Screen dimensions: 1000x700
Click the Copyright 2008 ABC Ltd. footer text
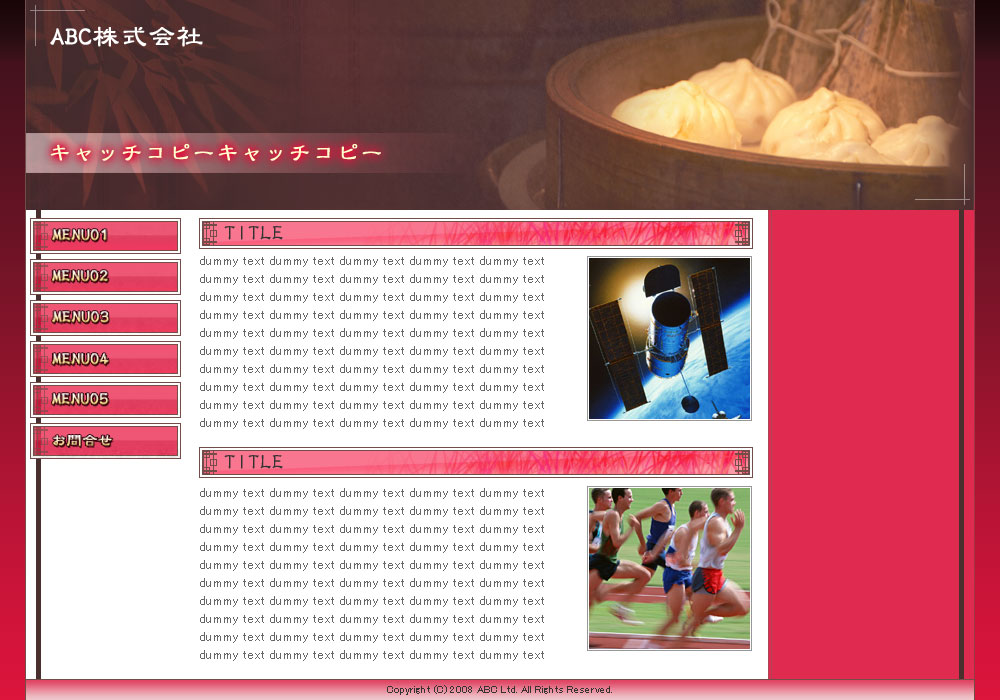pos(499,690)
